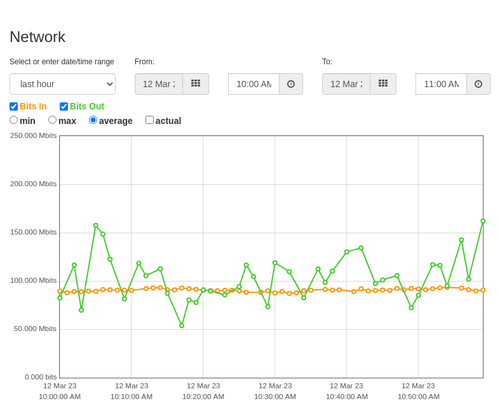Click the 250.000 Mbits axis label
Screen dimensions: 500x403
pyautogui.click(x=33, y=136)
